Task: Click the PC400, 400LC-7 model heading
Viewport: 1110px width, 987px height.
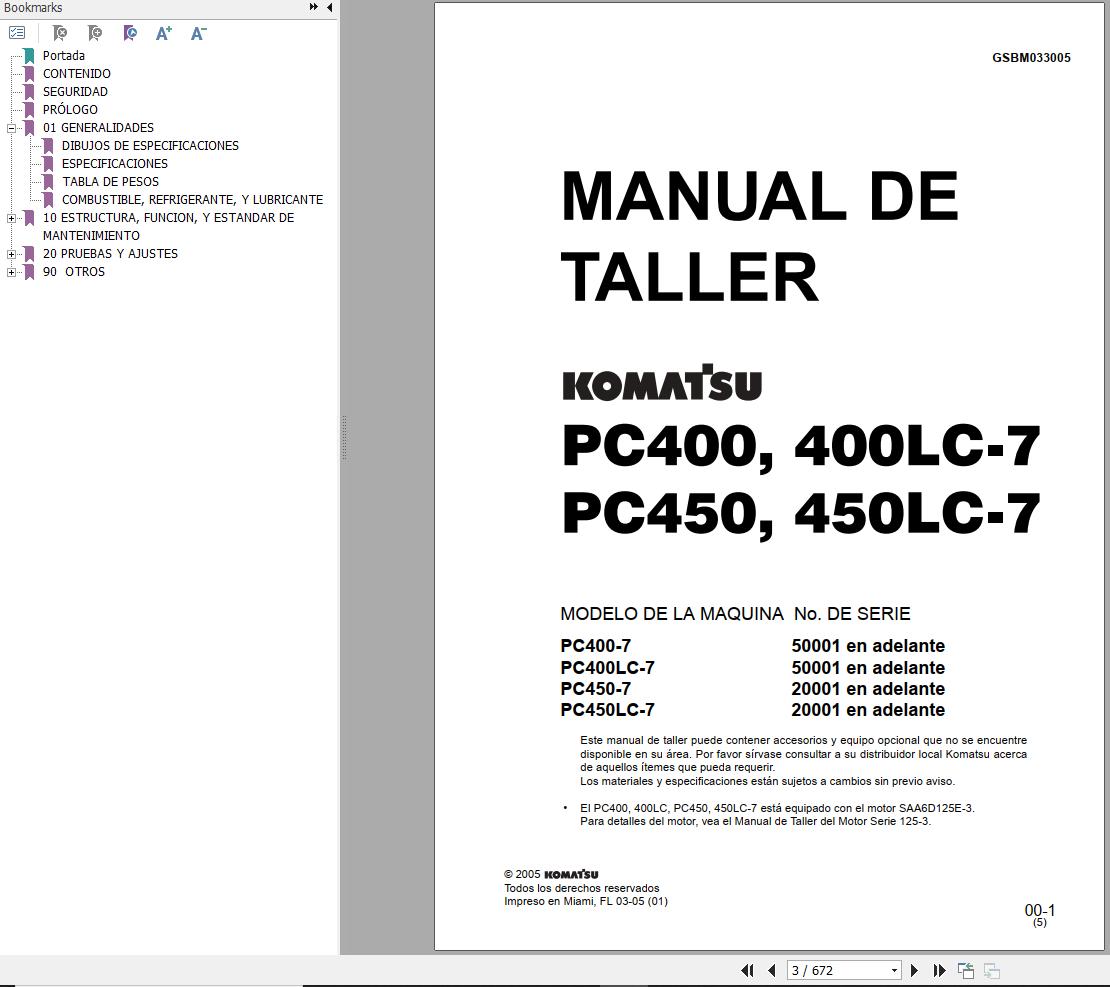Action: 801,447
